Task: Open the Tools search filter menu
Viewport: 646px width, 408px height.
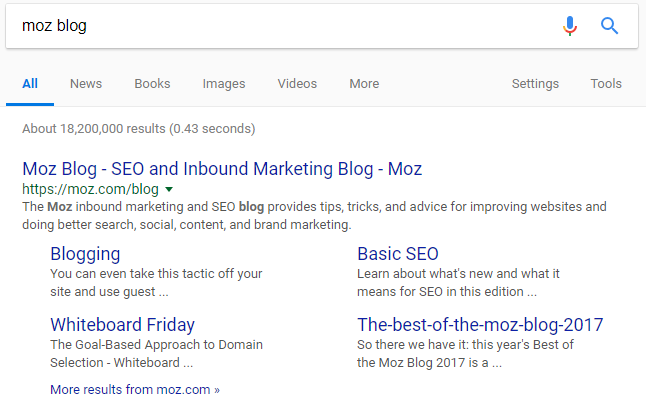Action: (x=606, y=84)
